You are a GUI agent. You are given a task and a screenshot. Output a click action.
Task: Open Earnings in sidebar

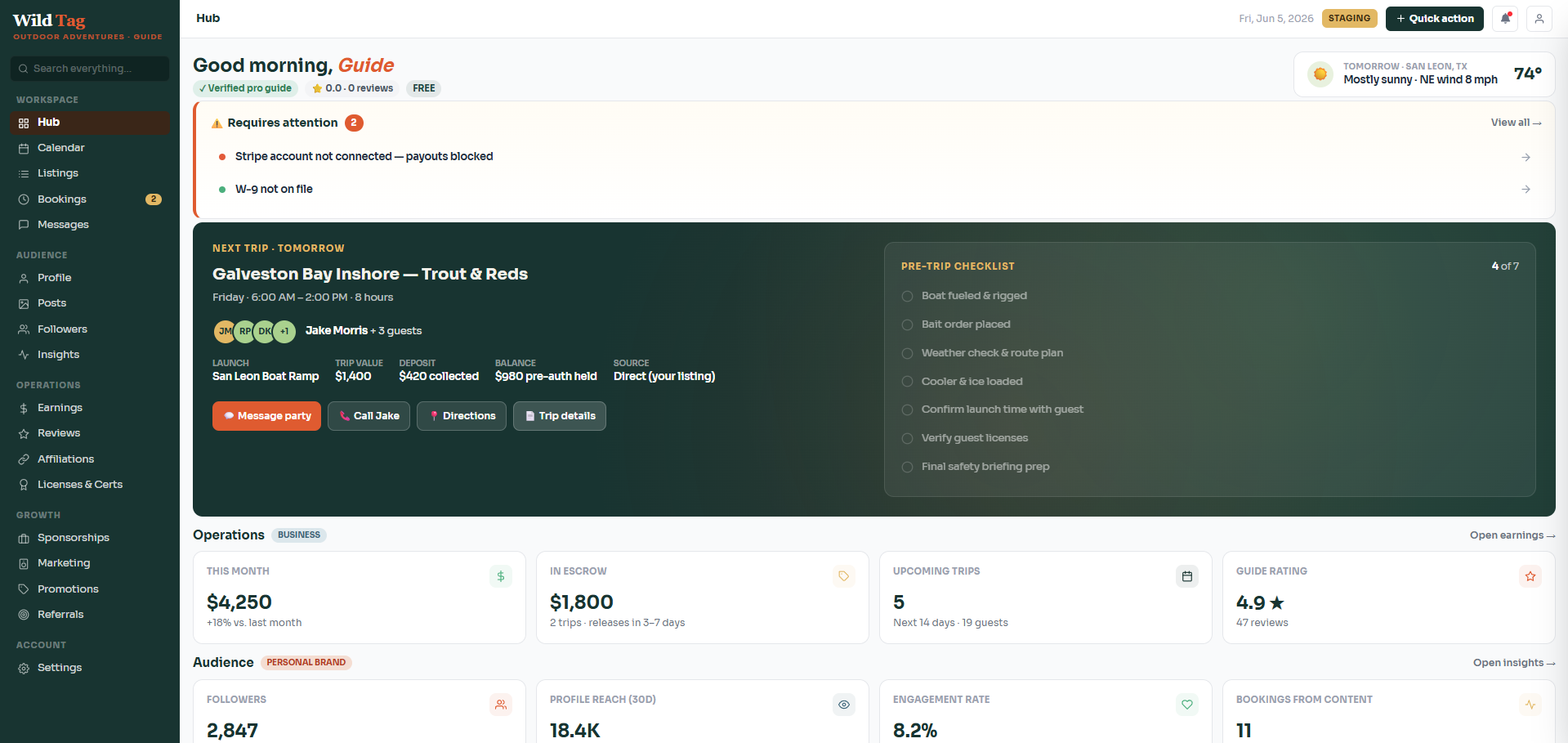pyautogui.click(x=90, y=408)
